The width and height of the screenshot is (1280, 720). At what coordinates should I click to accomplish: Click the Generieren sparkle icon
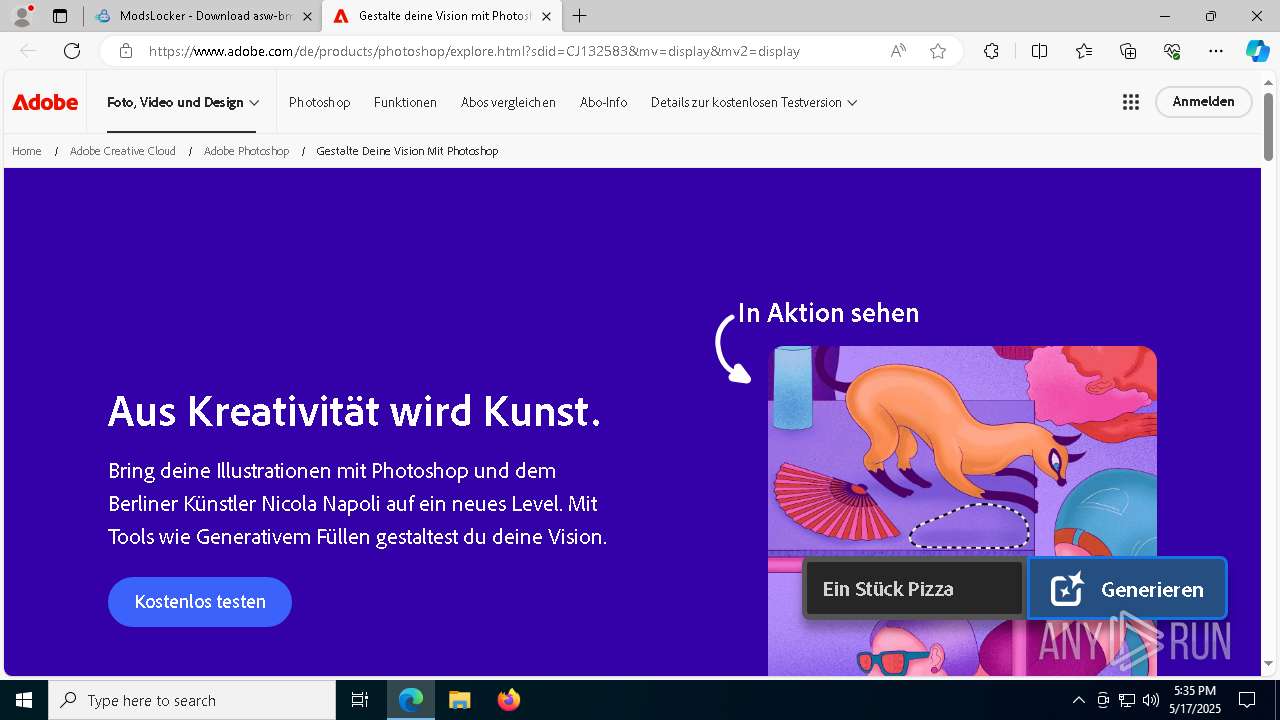(x=1067, y=589)
